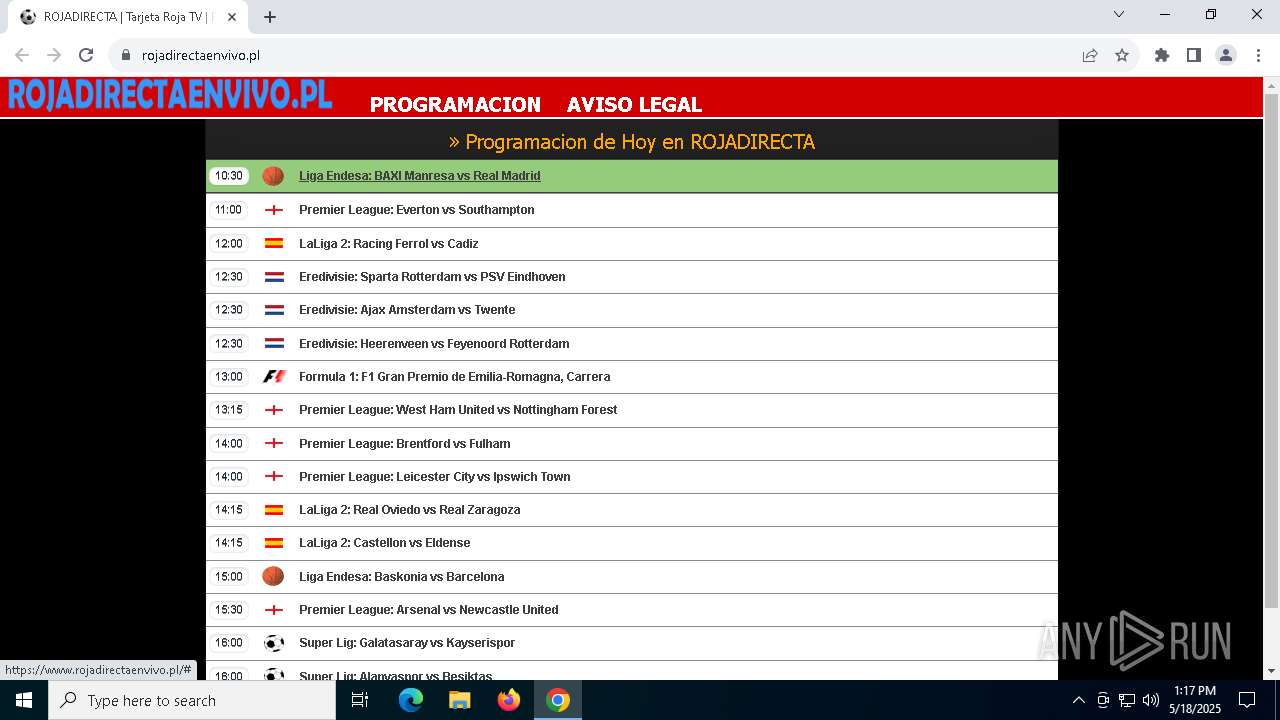Reload the page with the refresh icon

click(86, 55)
